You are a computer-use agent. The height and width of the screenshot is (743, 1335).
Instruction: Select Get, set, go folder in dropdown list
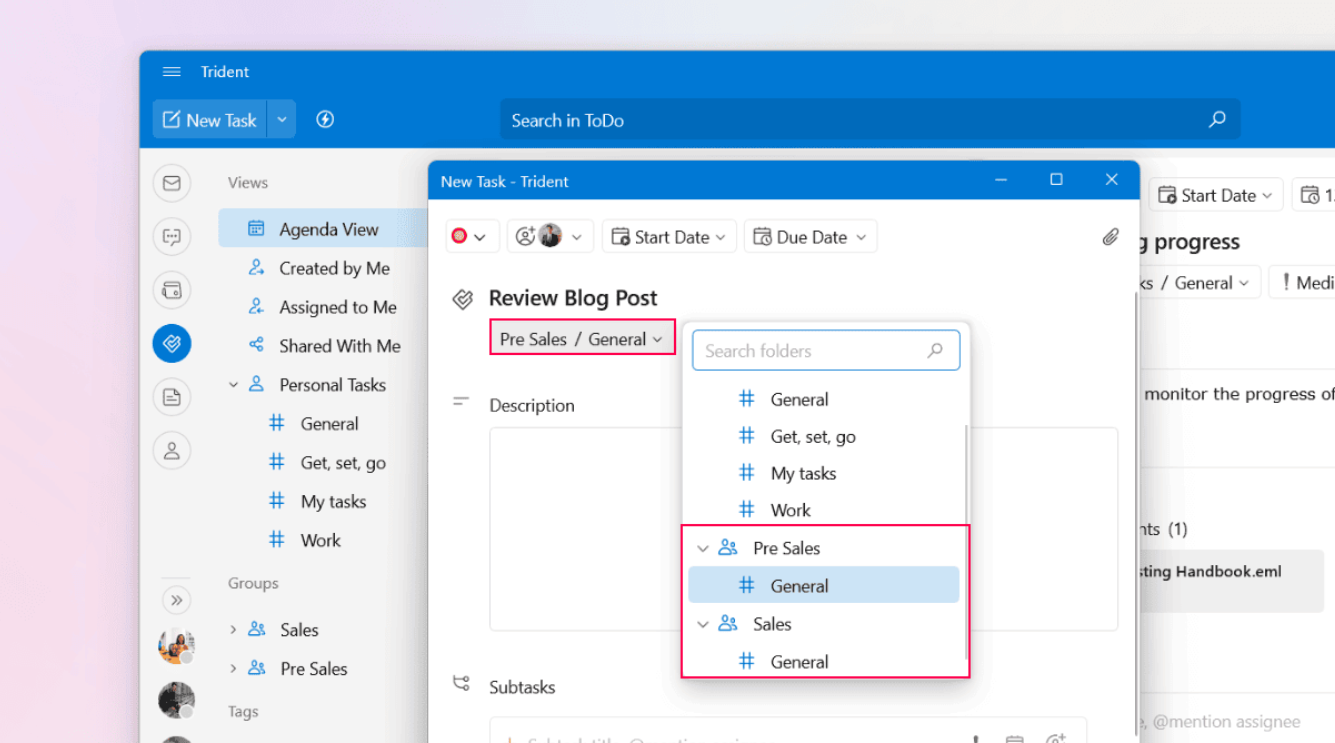click(x=812, y=437)
